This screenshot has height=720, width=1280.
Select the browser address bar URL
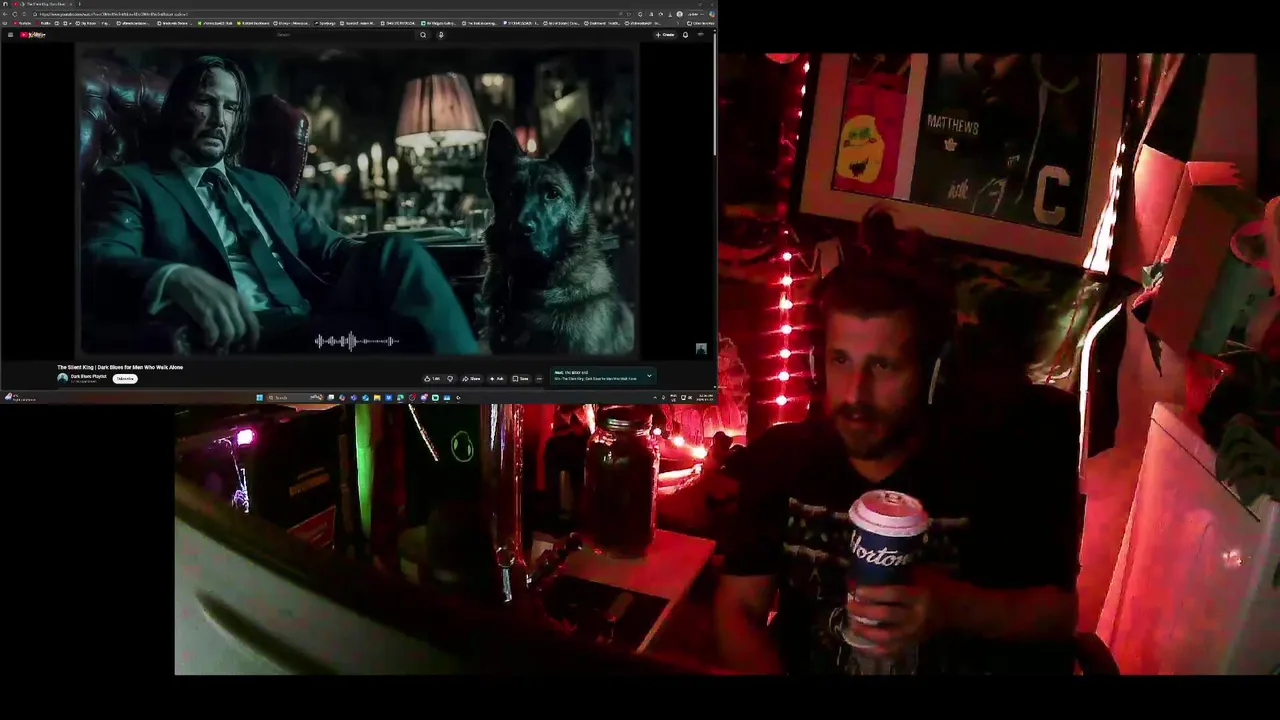pyautogui.click(x=114, y=14)
